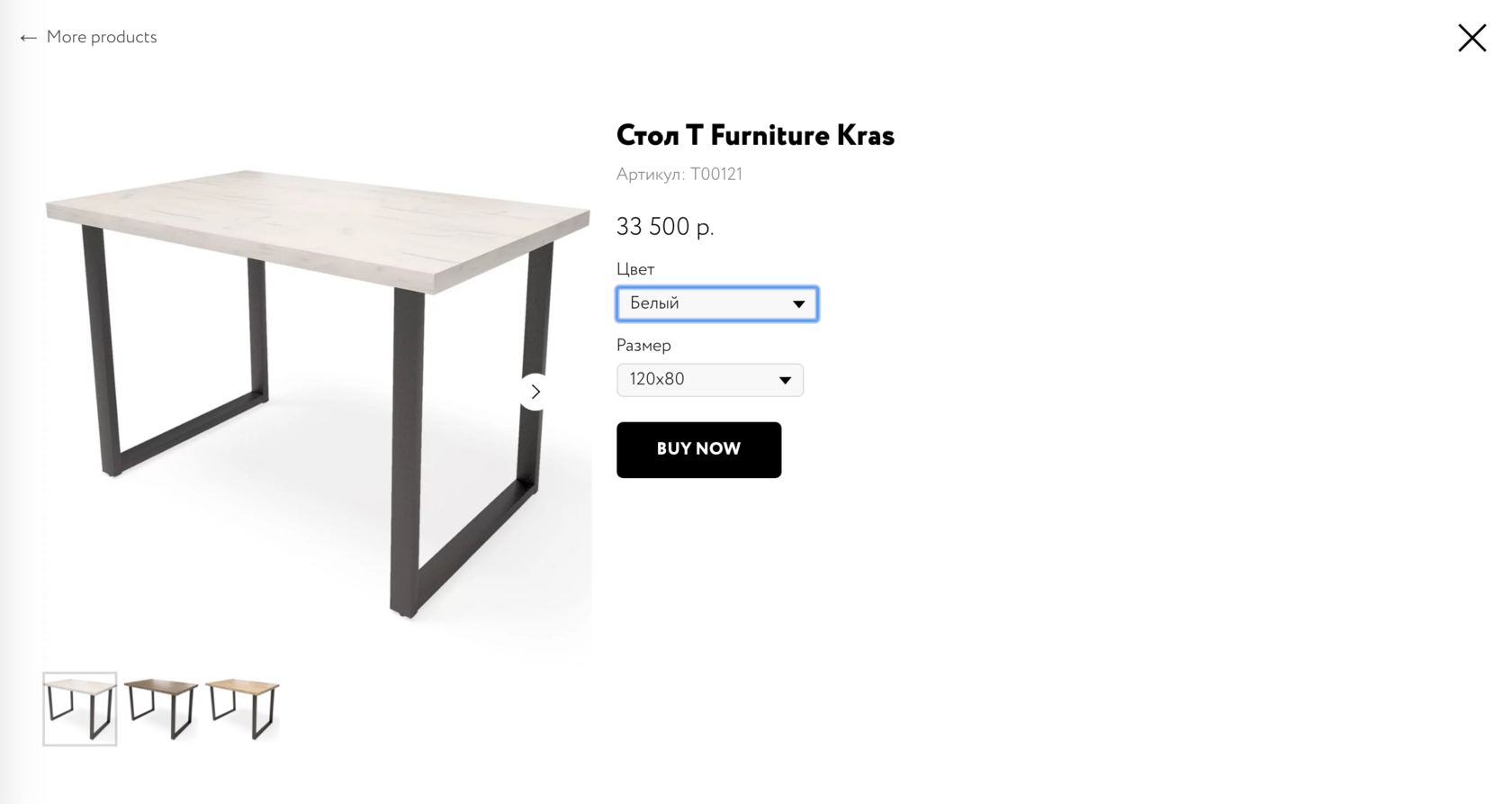
Task: Click the triangle arrow of the 120x80 dropdown
Action: point(785,381)
